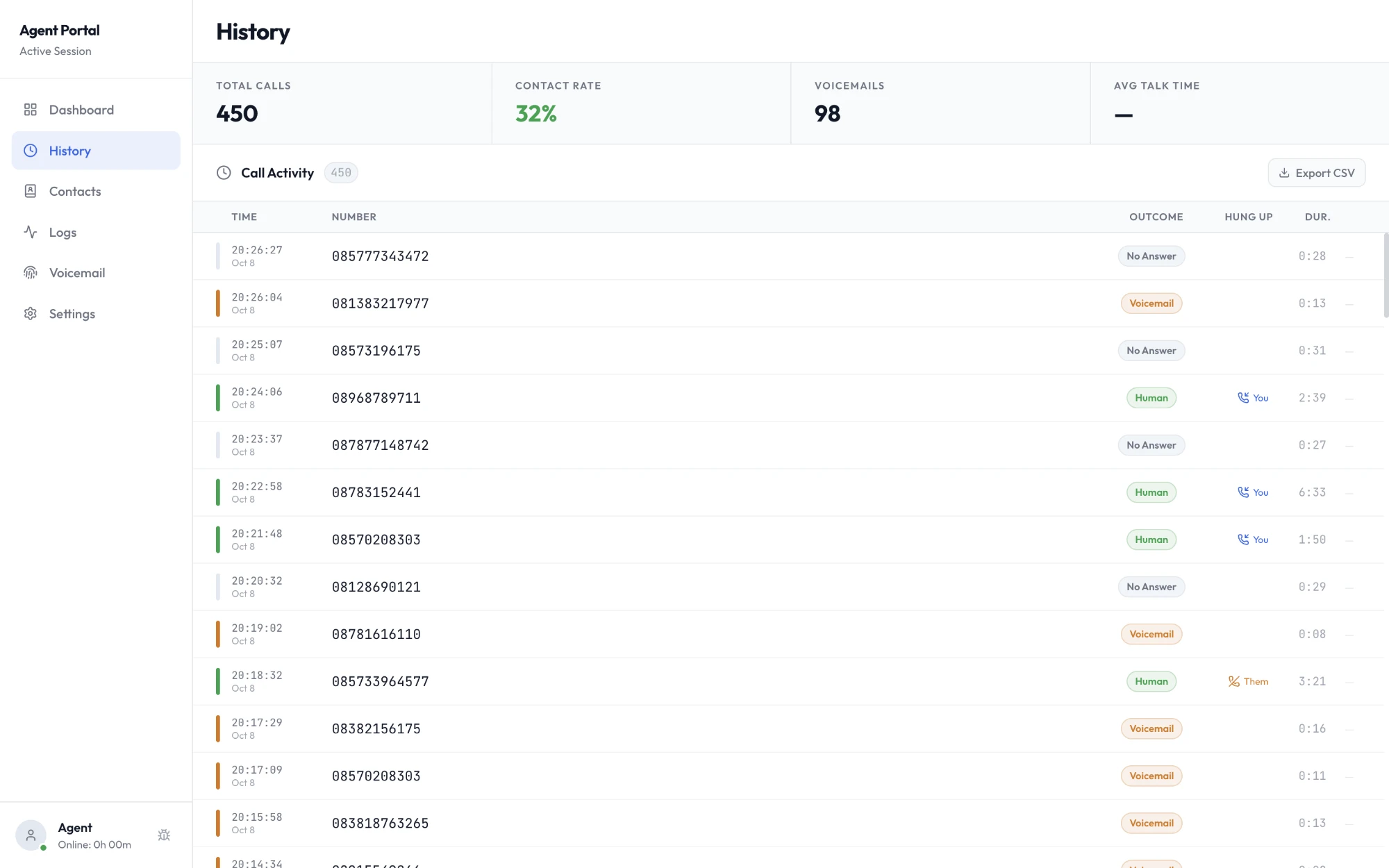The image size is (1389, 868).
Task: Open the Logs section
Action: pos(96,232)
